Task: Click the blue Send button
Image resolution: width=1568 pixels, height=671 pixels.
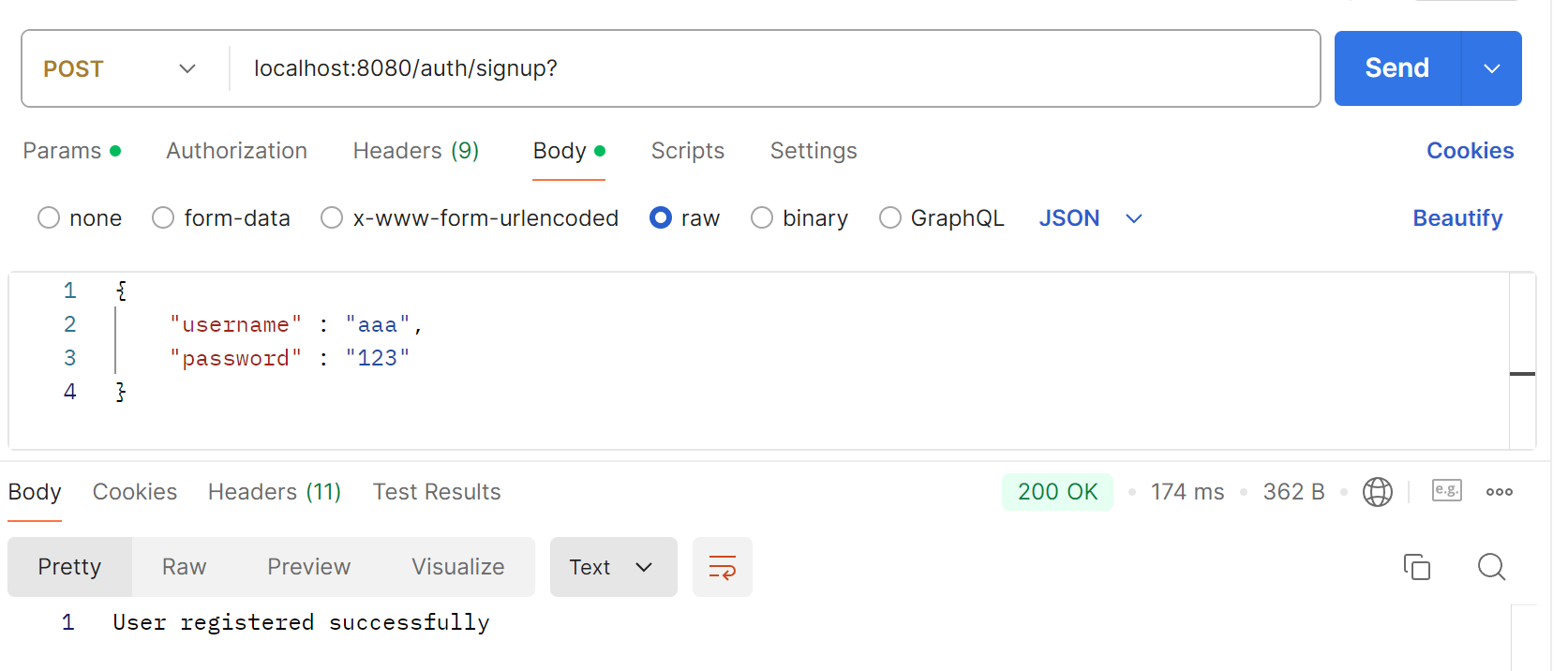Action: tap(1396, 68)
